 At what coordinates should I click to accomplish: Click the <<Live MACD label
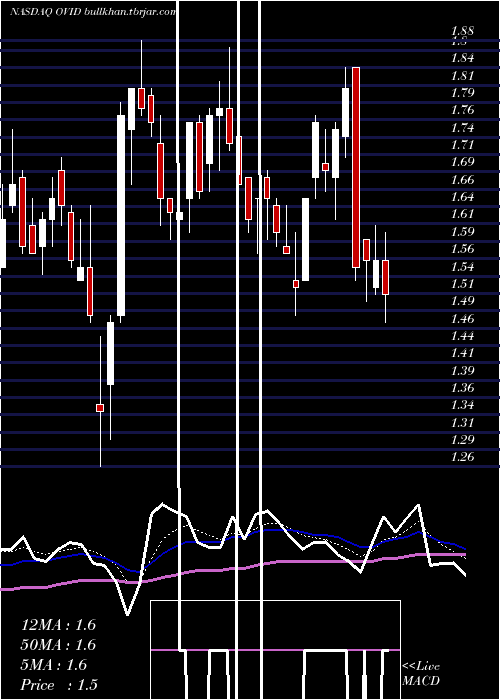(x=421, y=674)
